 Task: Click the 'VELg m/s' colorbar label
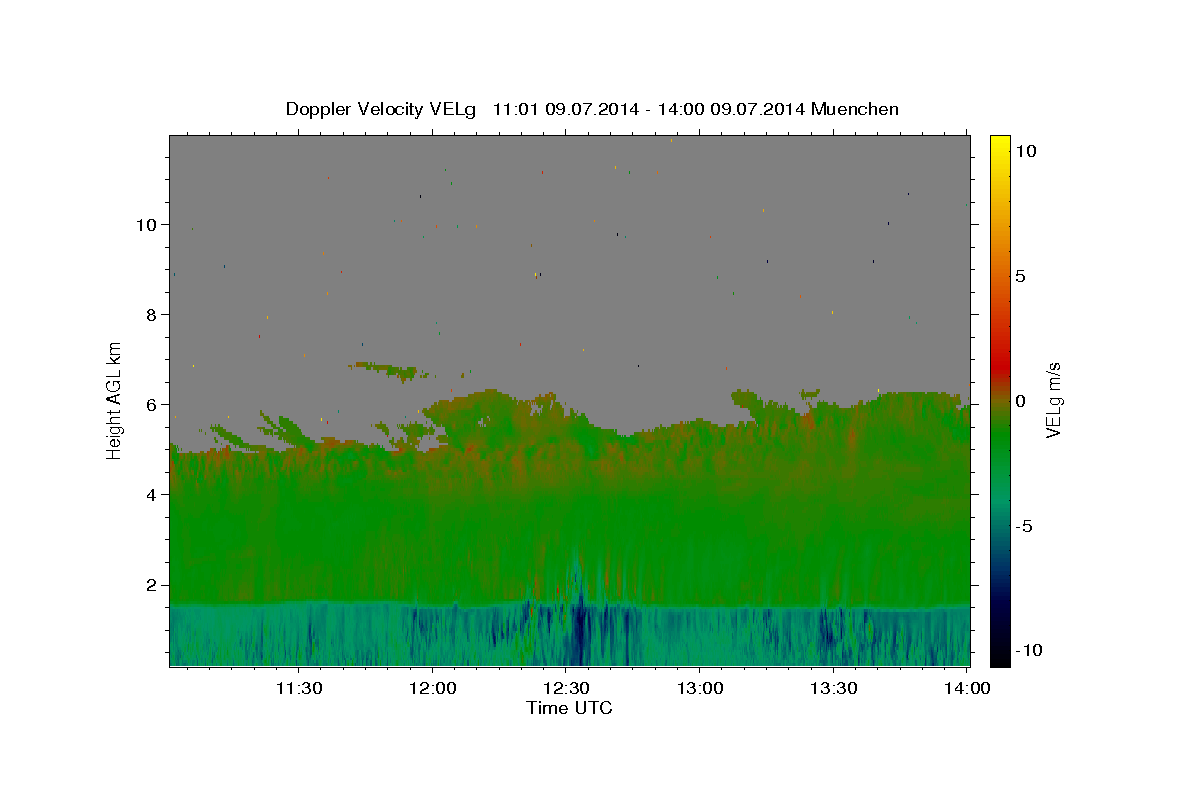click(x=1053, y=400)
